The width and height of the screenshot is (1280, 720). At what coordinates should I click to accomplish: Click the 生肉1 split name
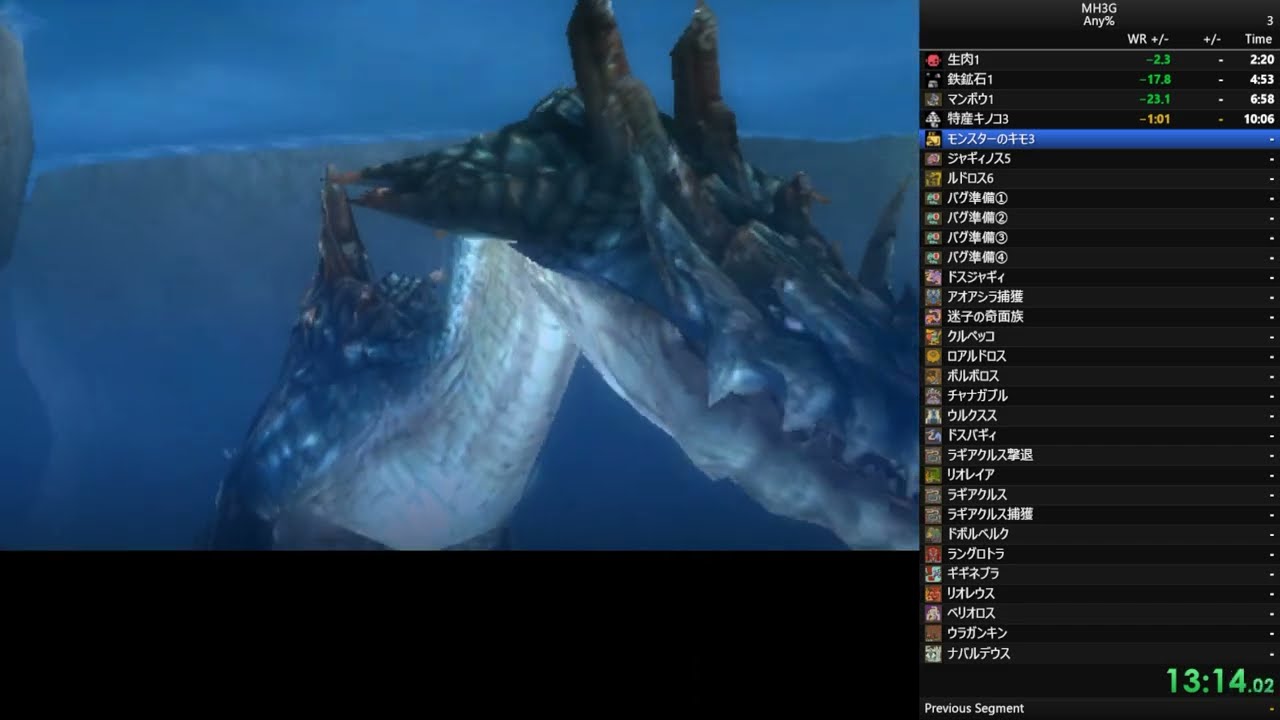[963, 60]
